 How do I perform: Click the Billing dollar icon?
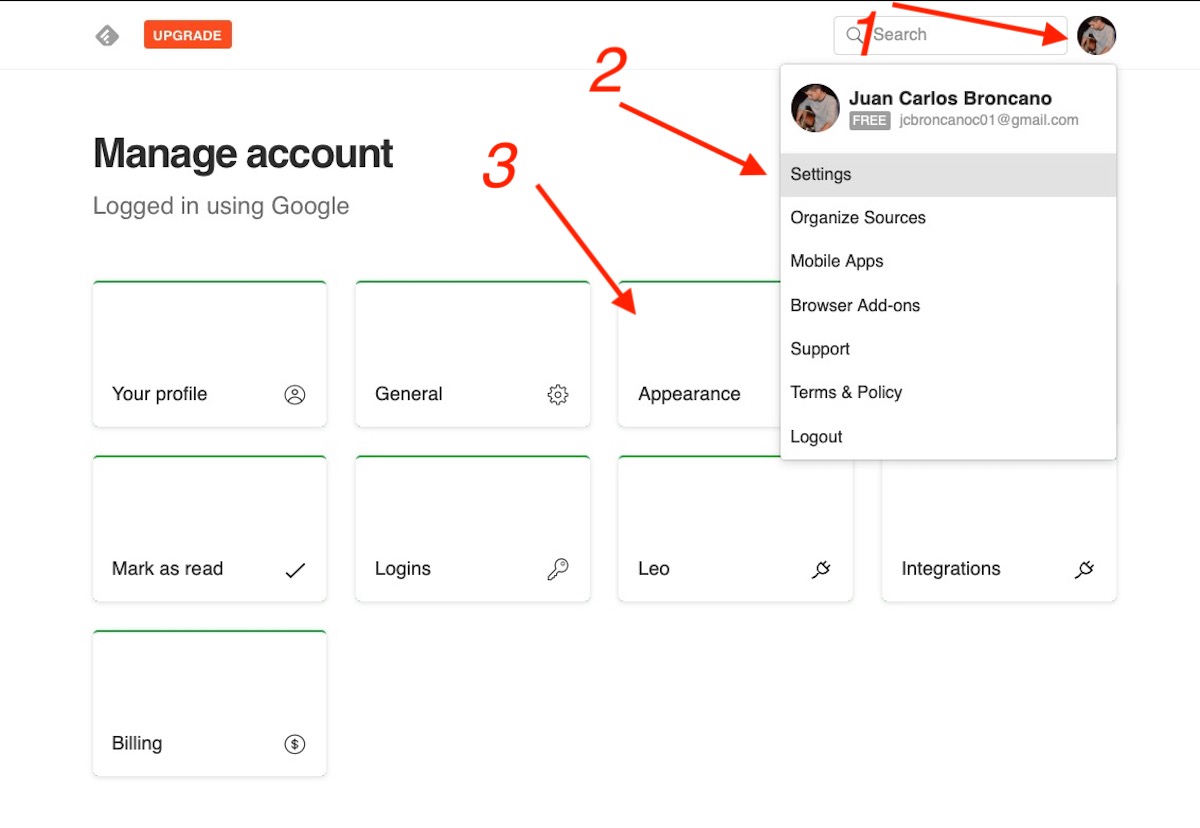(x=294, y=744)
